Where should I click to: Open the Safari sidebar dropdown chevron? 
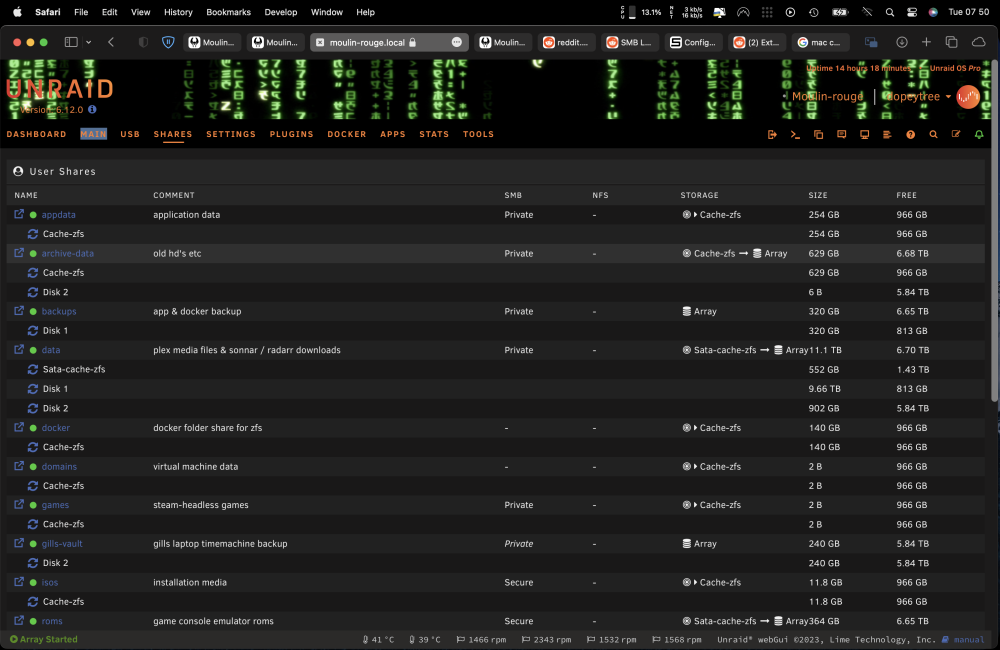pyautogui.click(x=89, y=42)
